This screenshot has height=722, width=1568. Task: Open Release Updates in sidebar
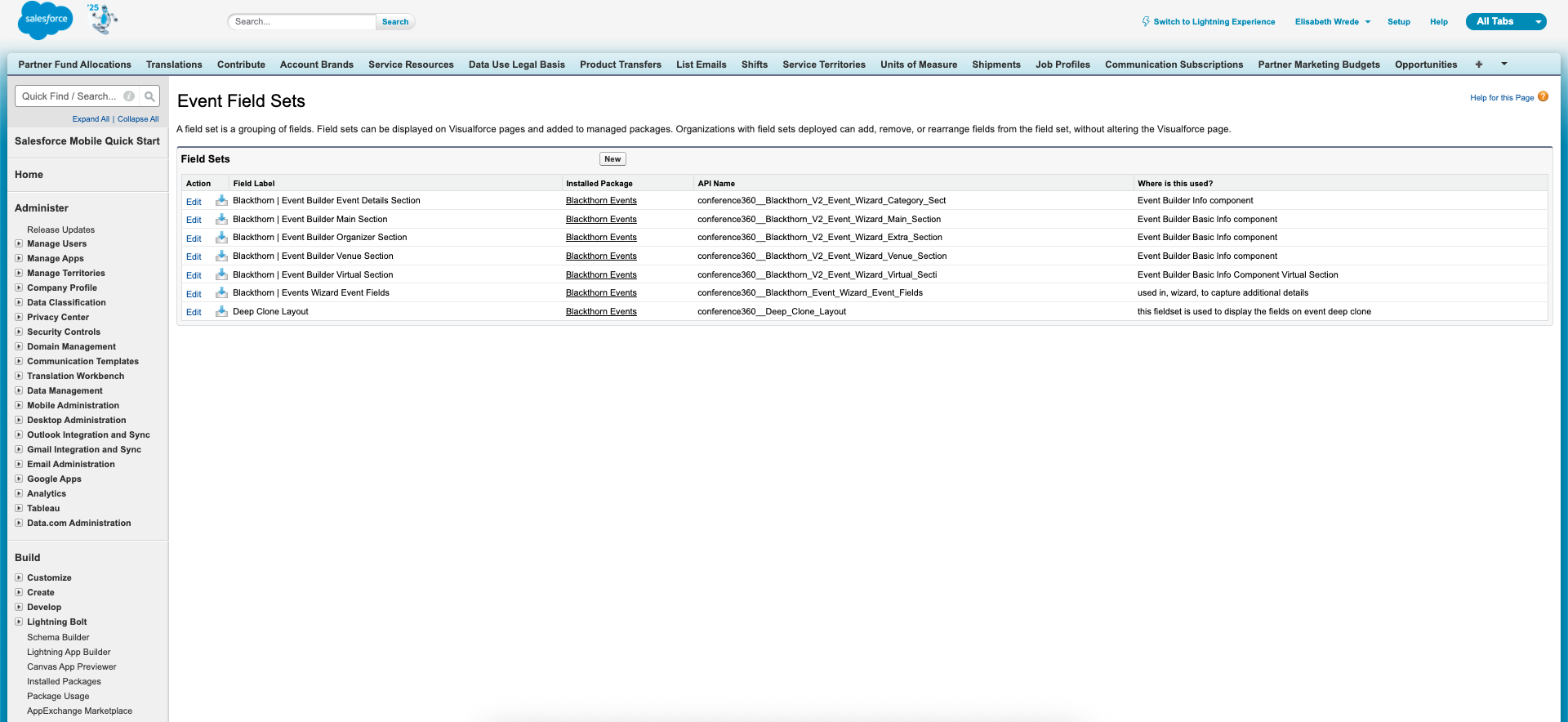pyautogui.click(x=60, y=230)
